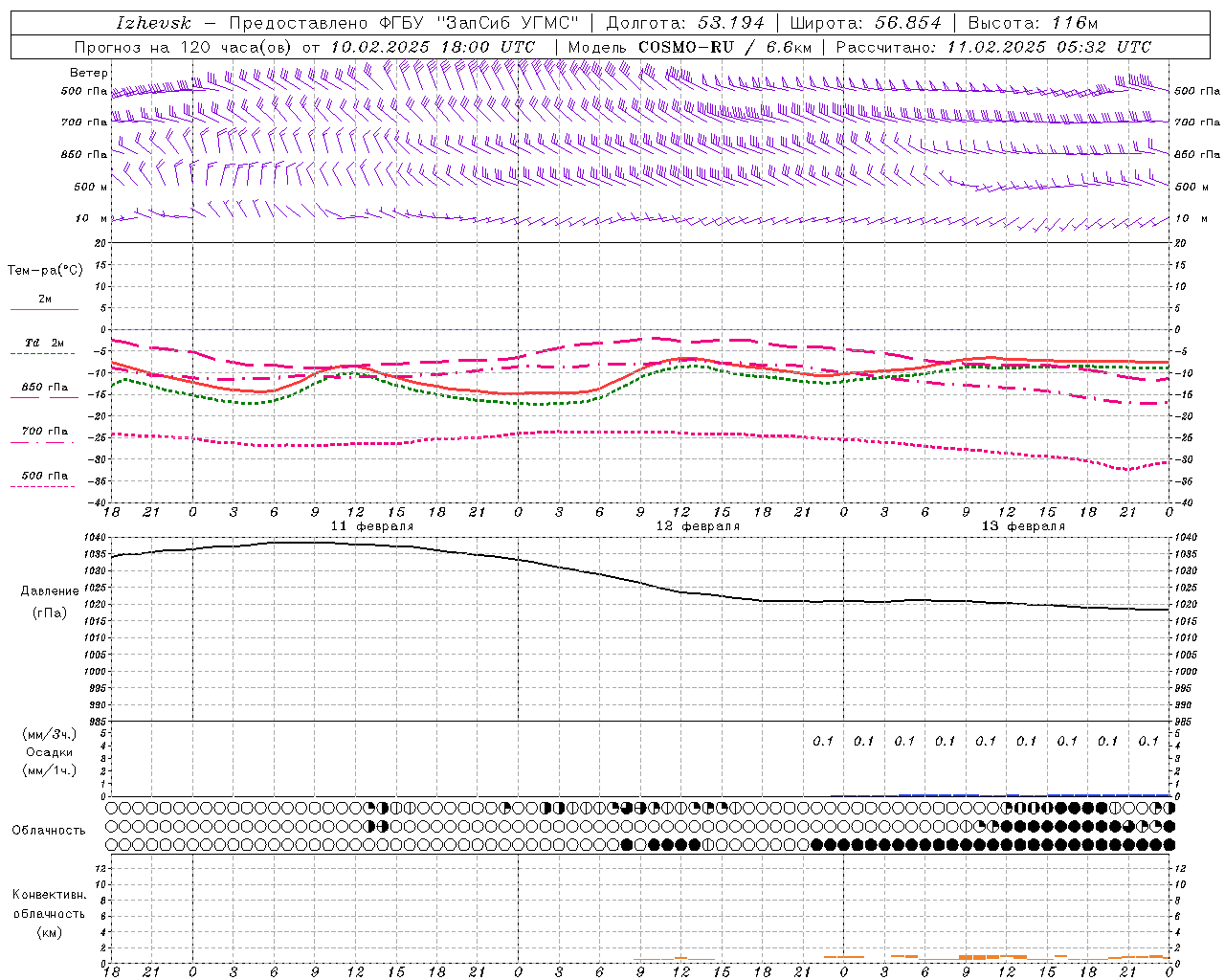Click the Прогноз на 120 часа(ов) text
Image resolution: width=1225 pixels, height=980 pixels.
click(x=185, y=47)
